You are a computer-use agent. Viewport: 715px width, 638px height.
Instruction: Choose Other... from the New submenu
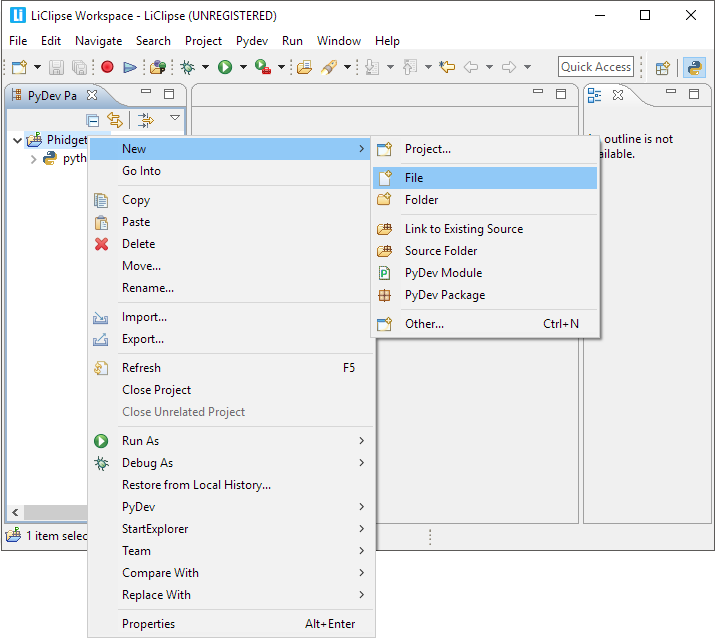coord(485,324)
